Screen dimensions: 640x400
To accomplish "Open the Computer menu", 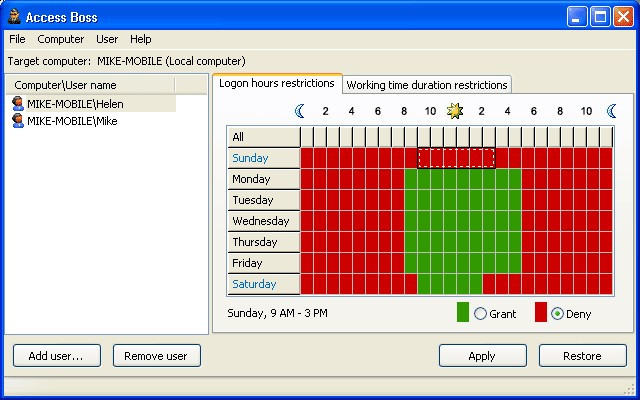I will (61, 39).
